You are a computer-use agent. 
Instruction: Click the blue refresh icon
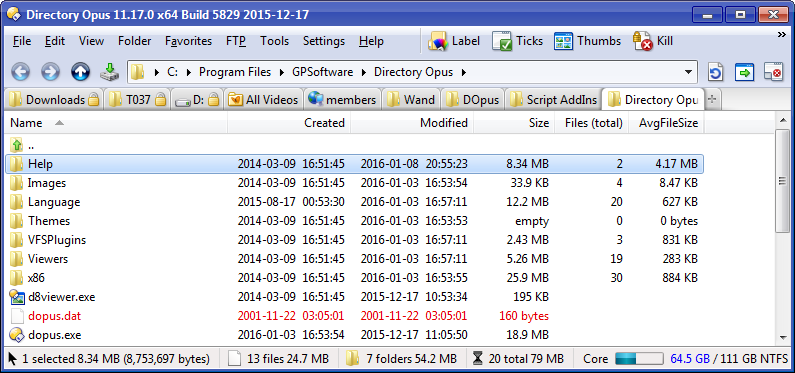pyautogui.click(x=715, y=72)
